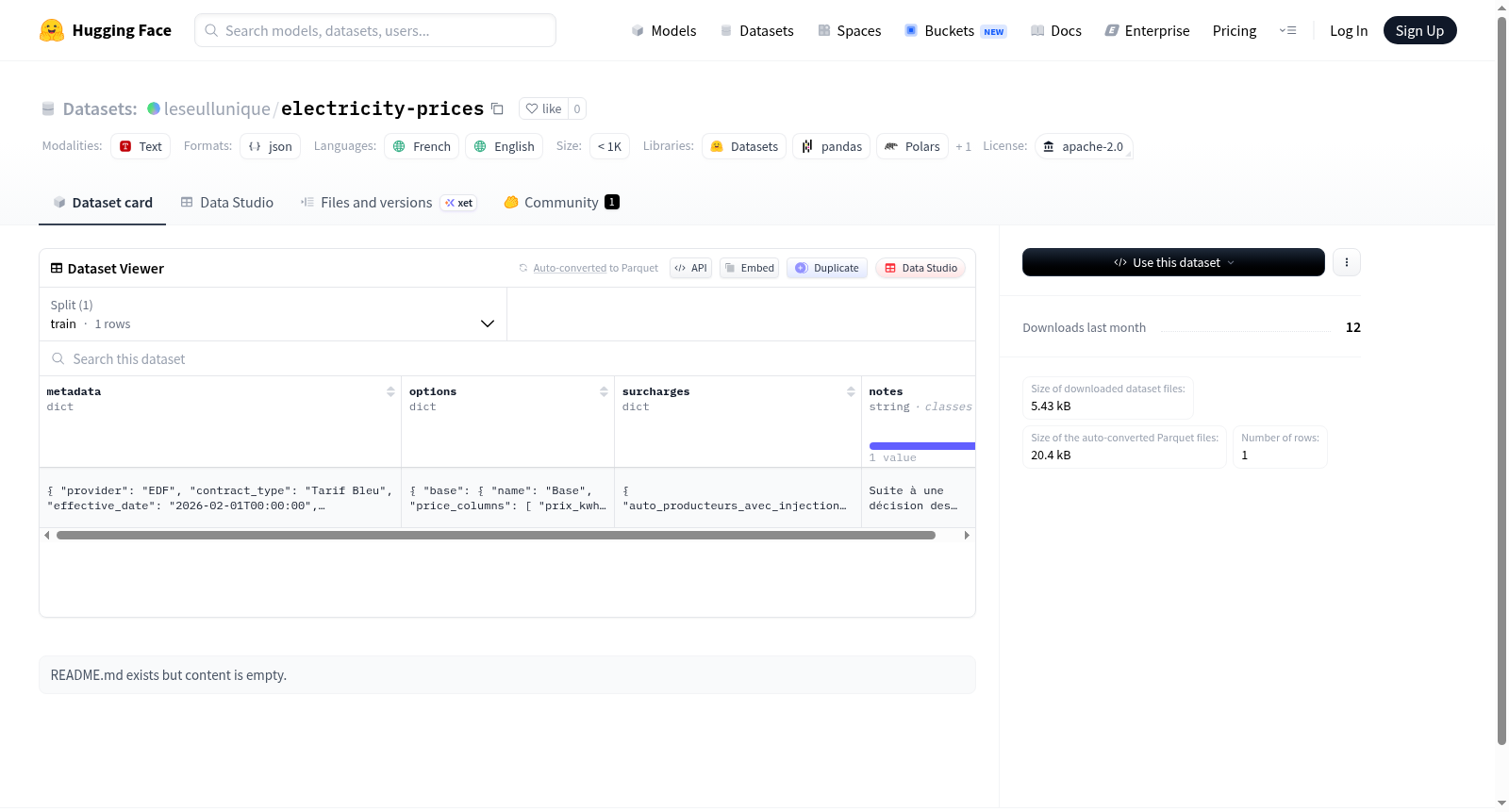Copy dataset name with the copy icon
This screenshot has height=812, width=1509.
click(x=497, y=108)
